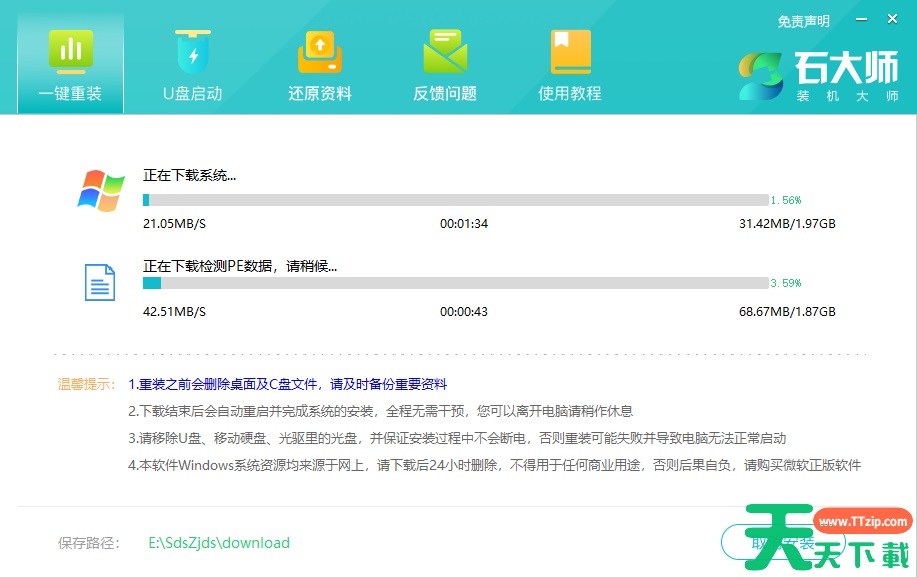This screenshot has height=577, width=917.
Task: Click the 石大师 green S logo
Action: click(762, 77)
